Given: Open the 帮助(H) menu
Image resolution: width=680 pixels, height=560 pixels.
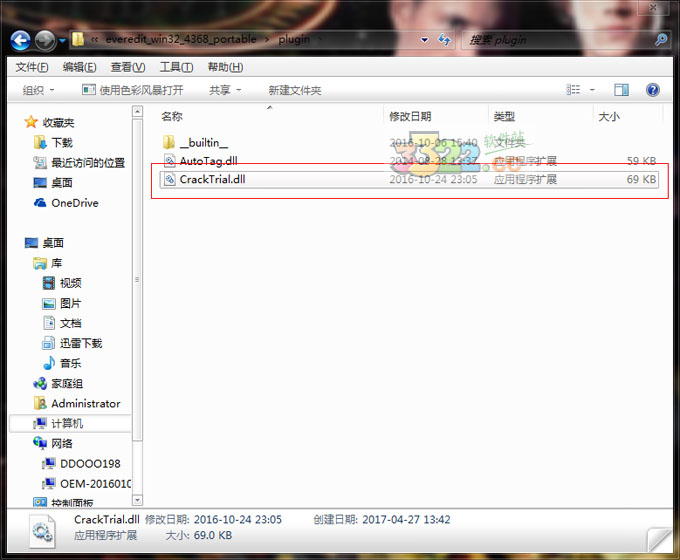Looking at the screenshot, I should point(226,67).
